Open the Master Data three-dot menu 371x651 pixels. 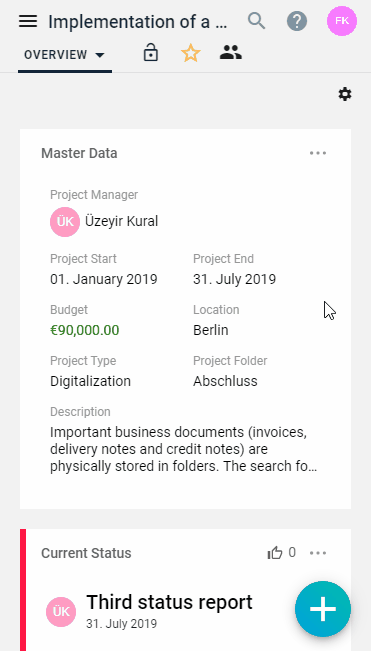pos(318,153)
